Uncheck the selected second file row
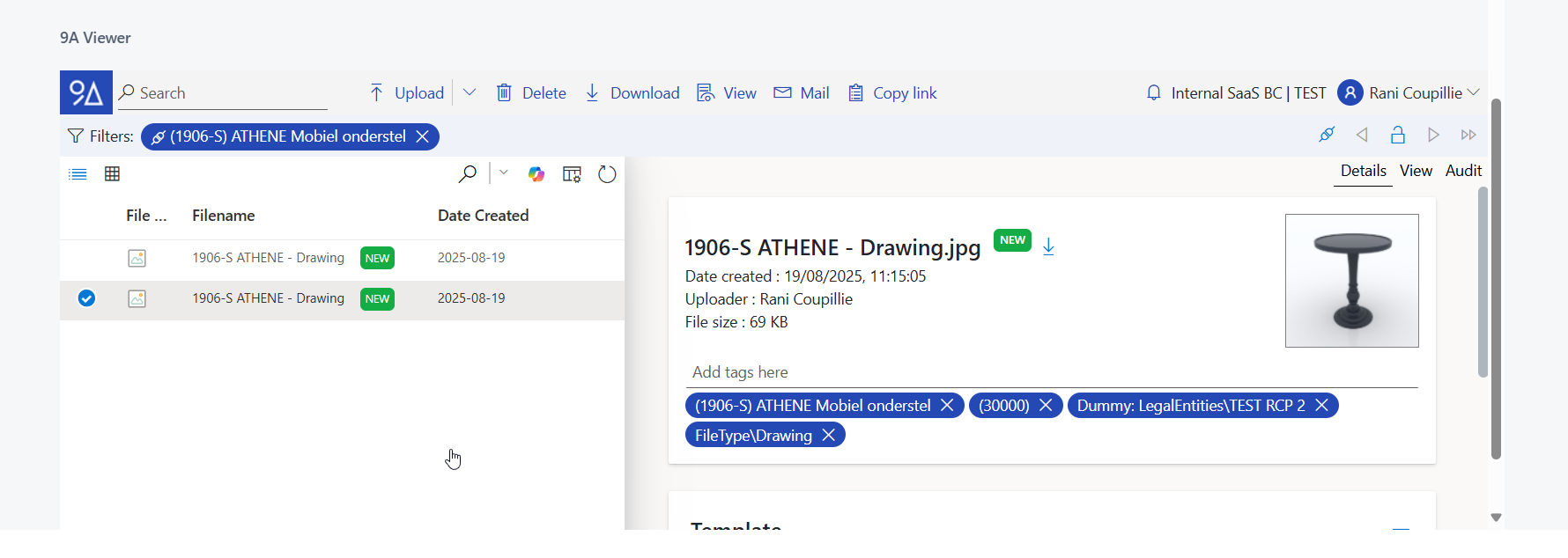Image resolution: width=1568 pixels, height=558 pixels. 86,298
